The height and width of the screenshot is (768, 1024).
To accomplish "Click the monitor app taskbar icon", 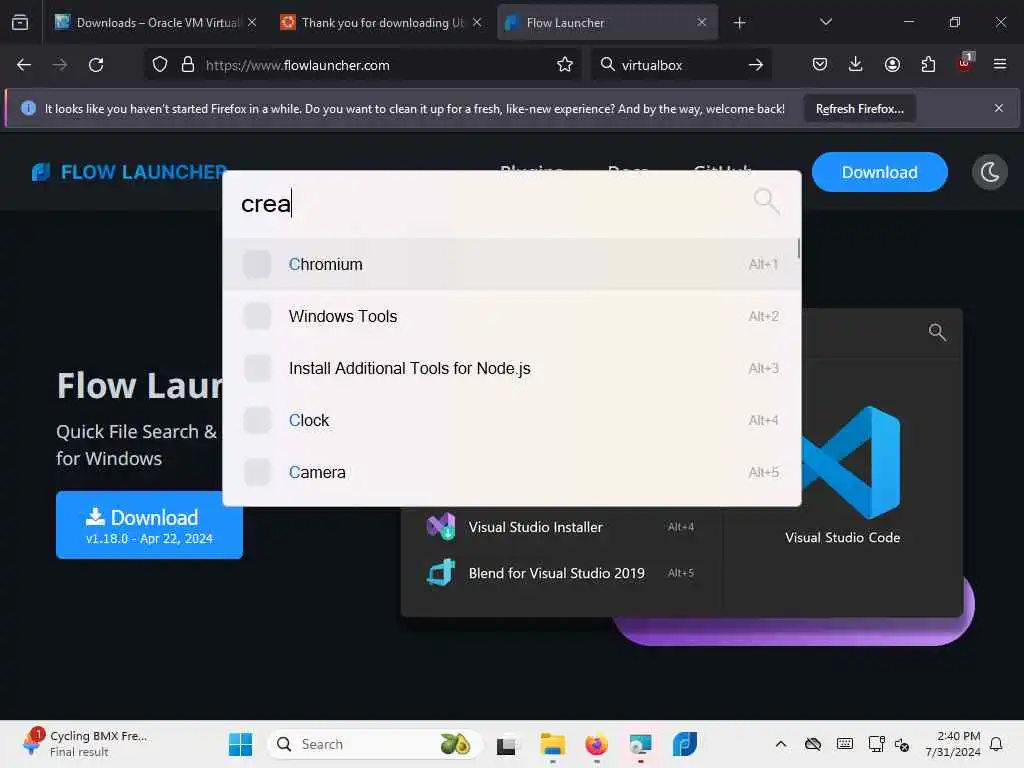I will (x=641, y=744).
